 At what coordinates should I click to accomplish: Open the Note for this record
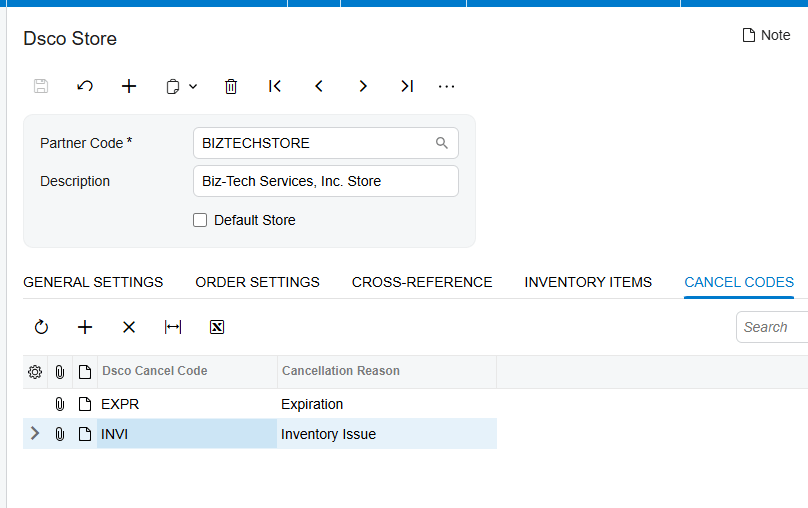[x=766, y=35]
